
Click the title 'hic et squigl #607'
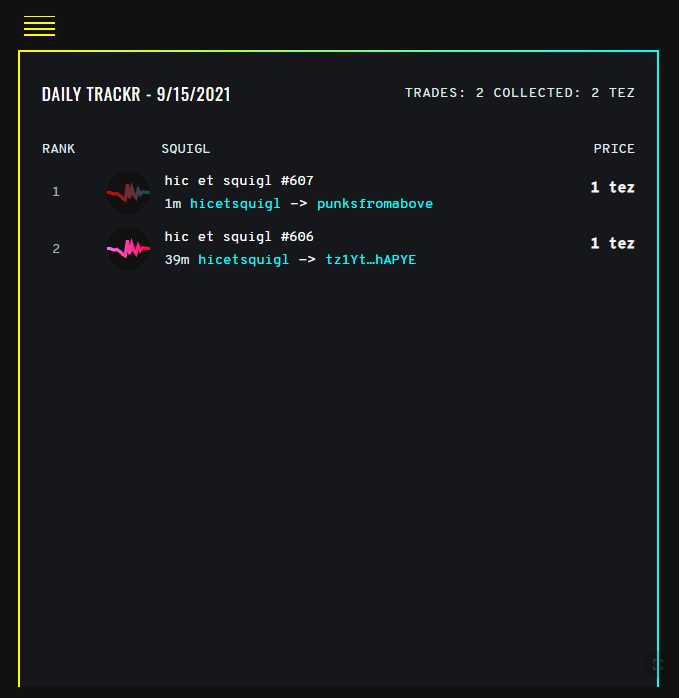point(239,181)
